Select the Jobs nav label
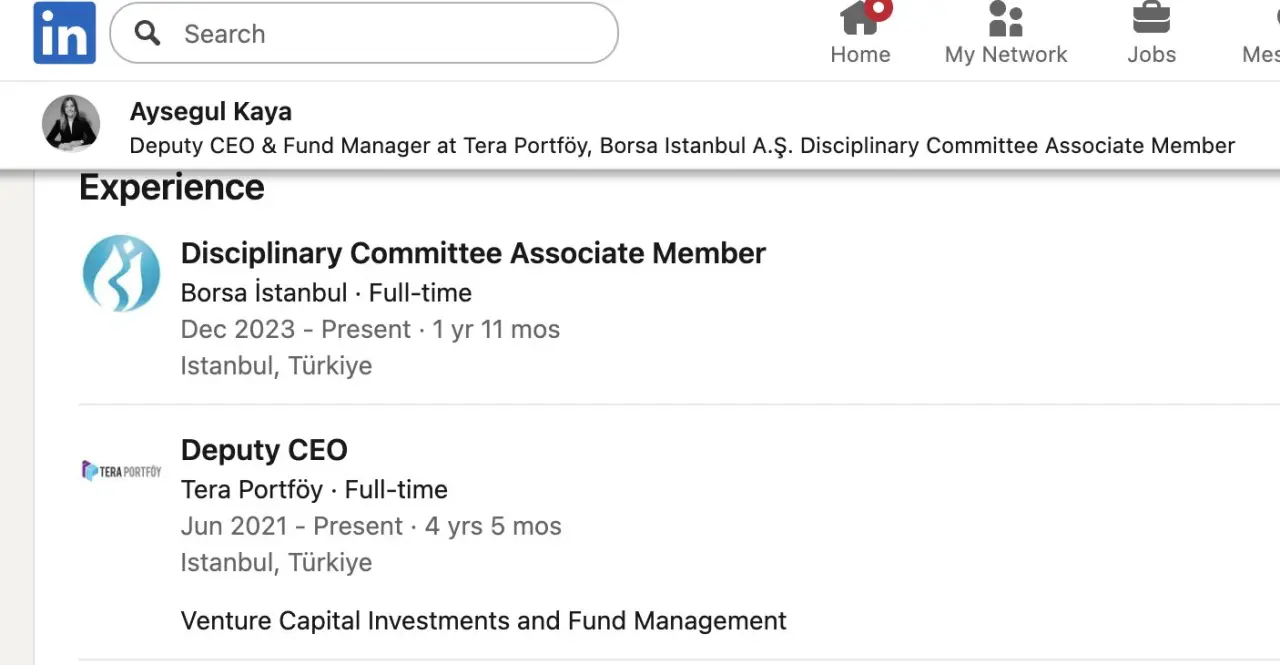1280x665 pixels. 1151,55
